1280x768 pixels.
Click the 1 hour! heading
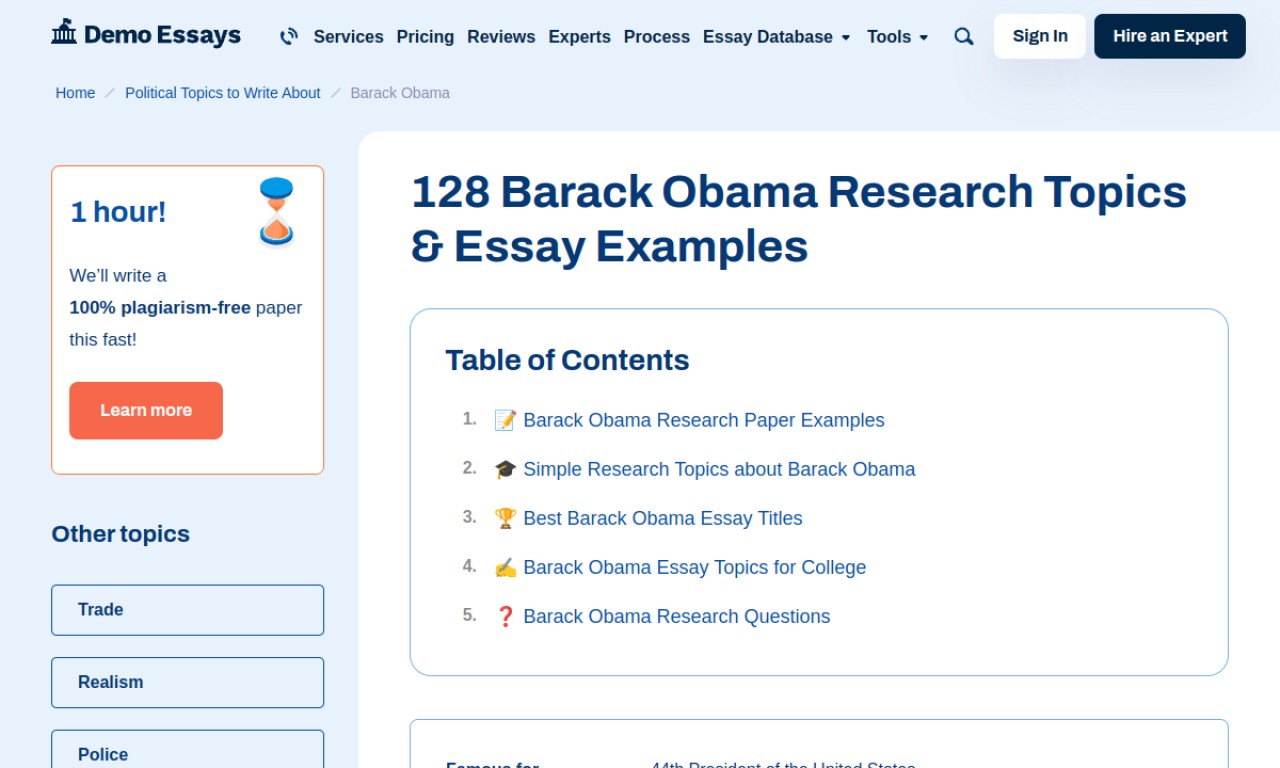118,212
